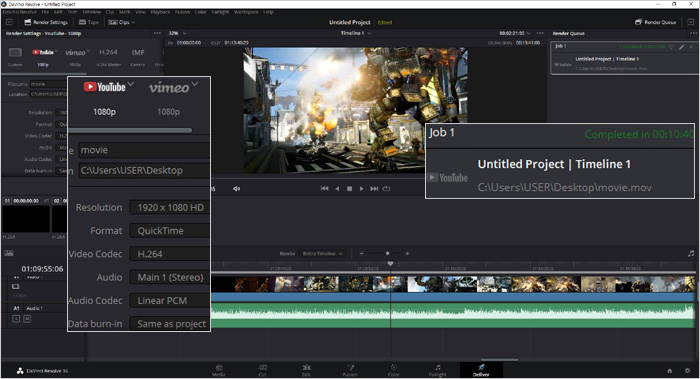
Task: Open Render Queue panel options menu
Action: tap(693, 33)
